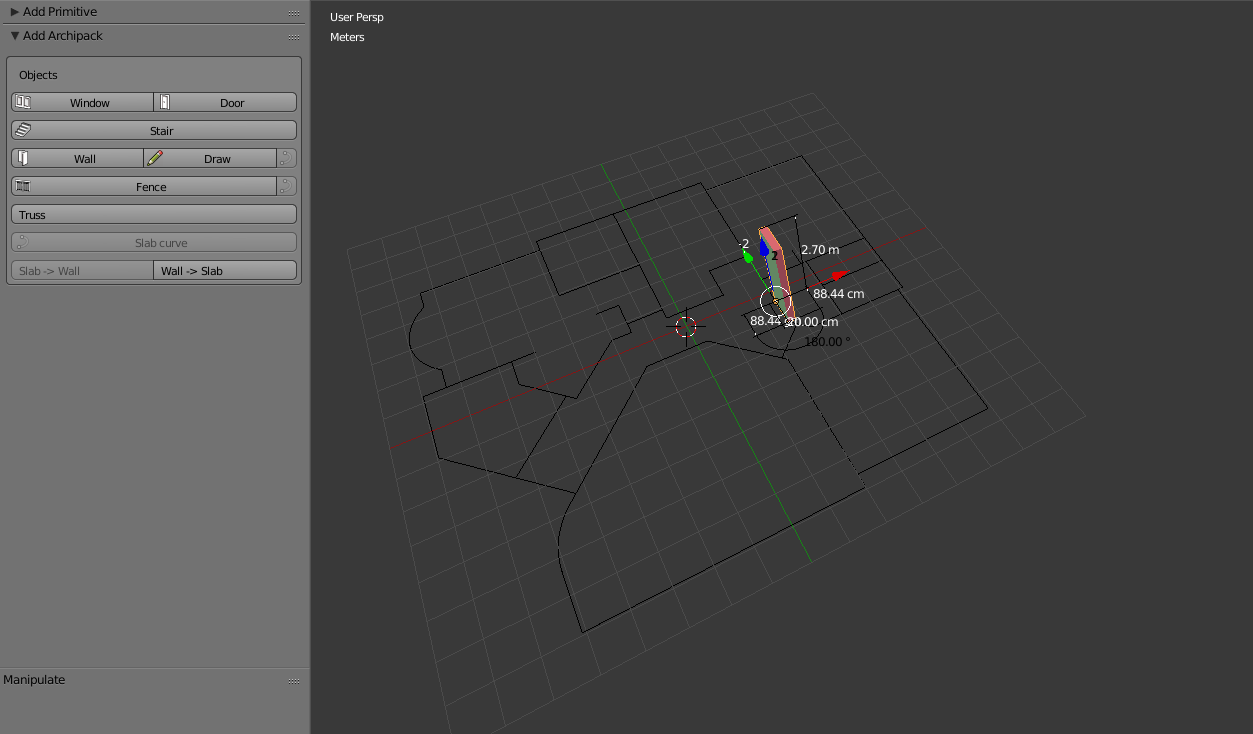Click curve icon beside the Fence button
The height and width of the screenshot is (734, 1253).
coord(287,187)
